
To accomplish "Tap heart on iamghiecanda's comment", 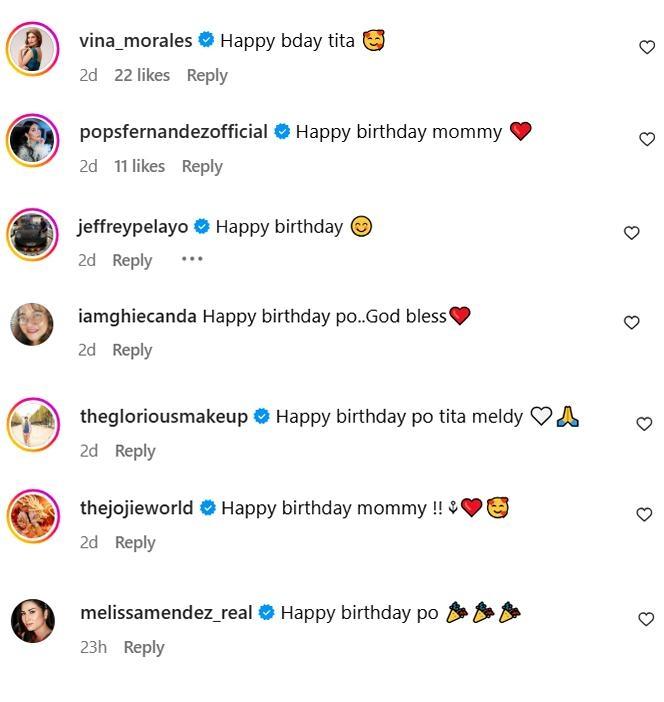I will click(631, 322).
